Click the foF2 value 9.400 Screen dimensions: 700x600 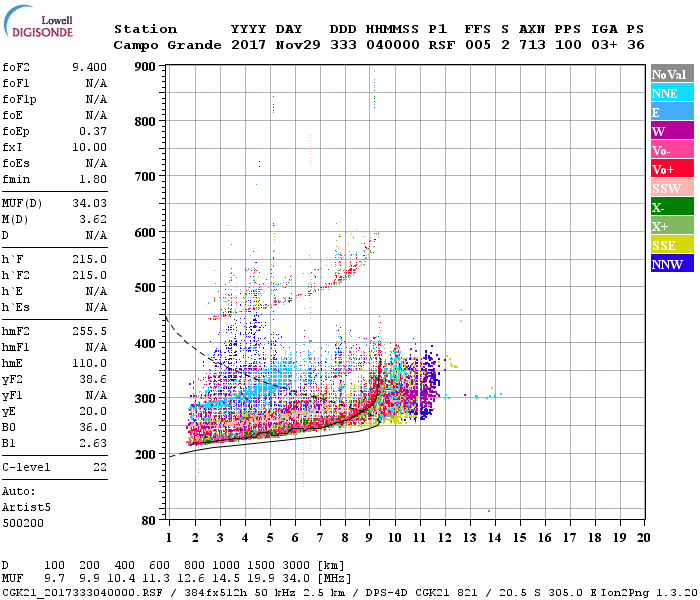90,67
